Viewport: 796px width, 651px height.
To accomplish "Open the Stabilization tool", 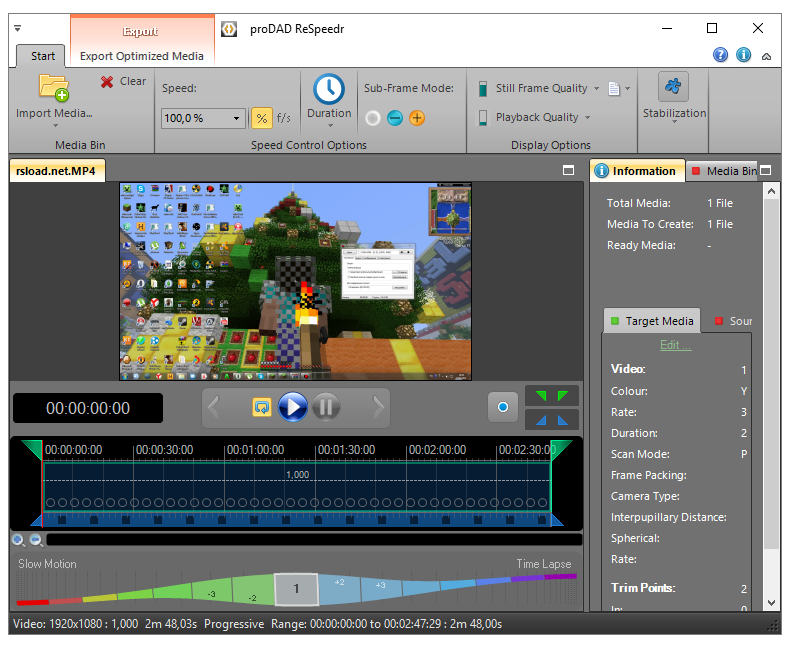I will point(673,86).
